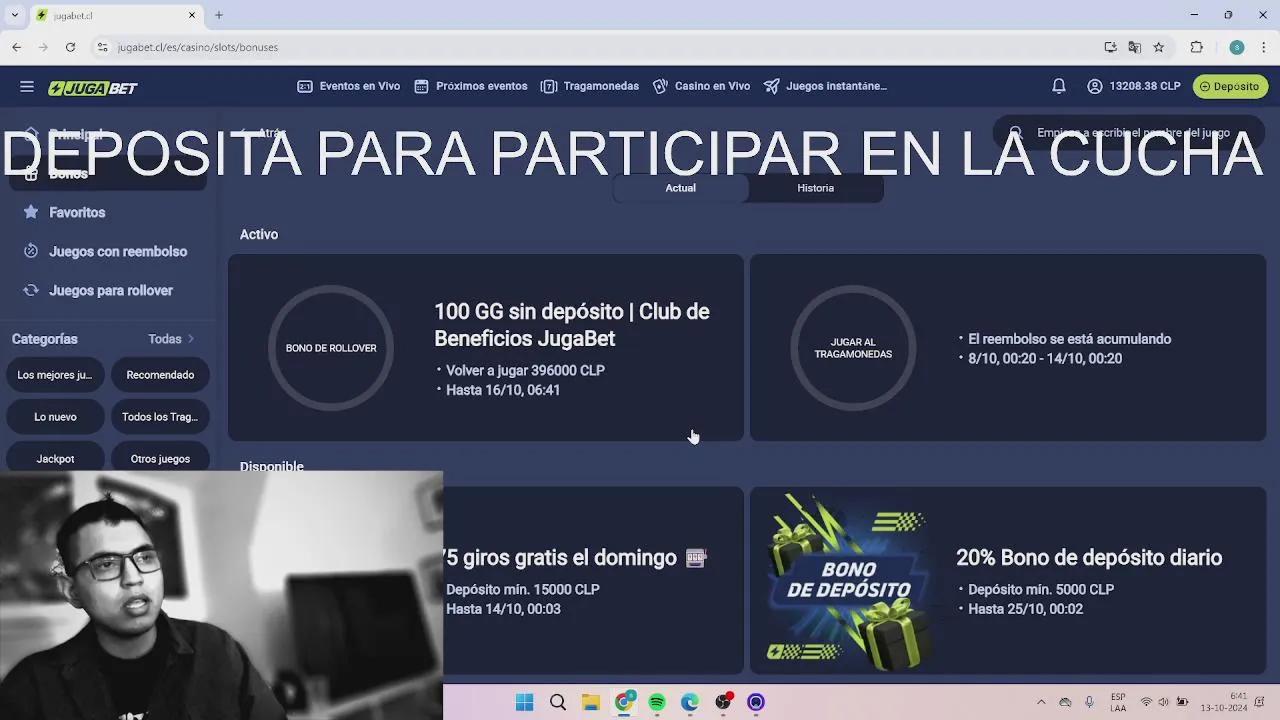The width and height of the screenshot is (1280, 720).
Task: Open Casino en Vivo menu item
Action: [x=701, y=86]
